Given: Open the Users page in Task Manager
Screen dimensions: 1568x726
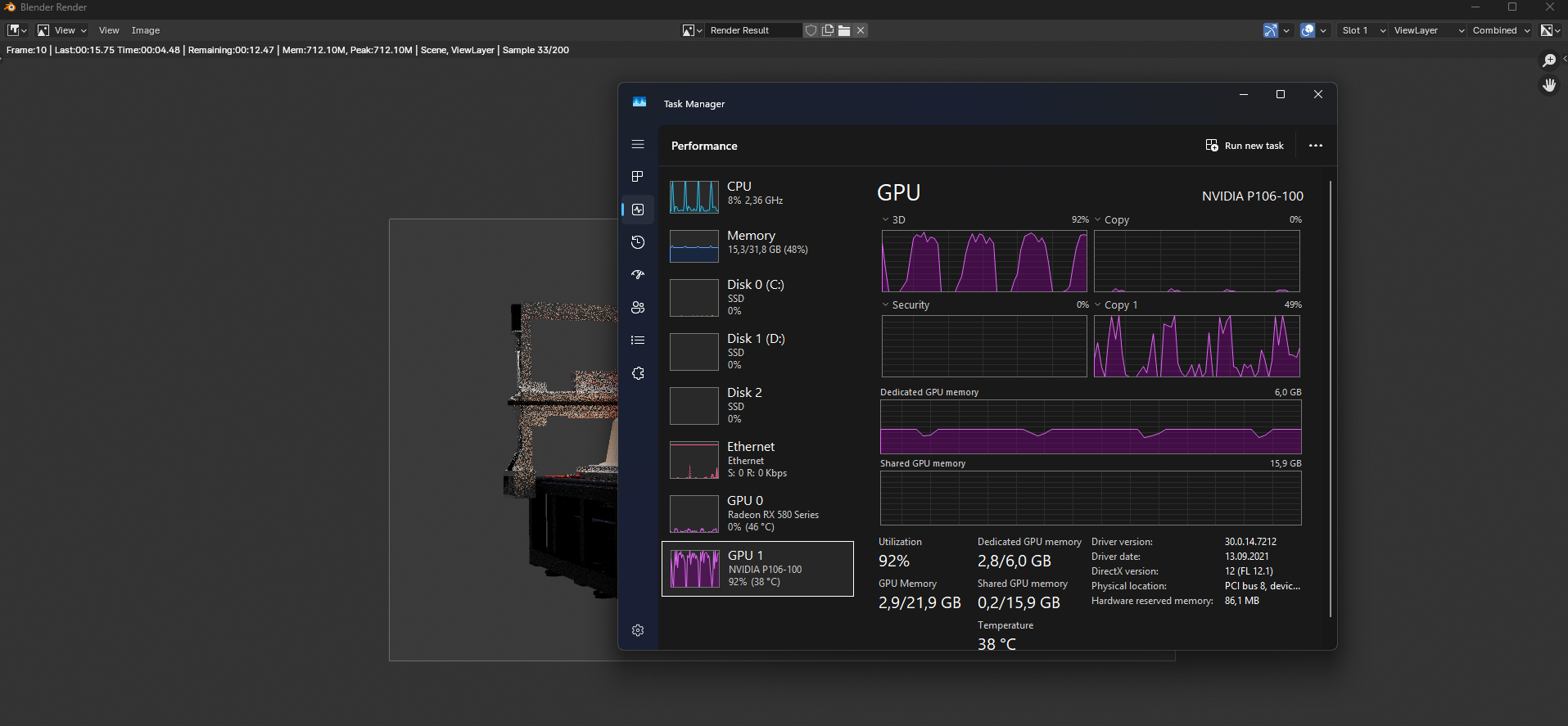Looking at the screenshot, I should (x=638, y=308).
